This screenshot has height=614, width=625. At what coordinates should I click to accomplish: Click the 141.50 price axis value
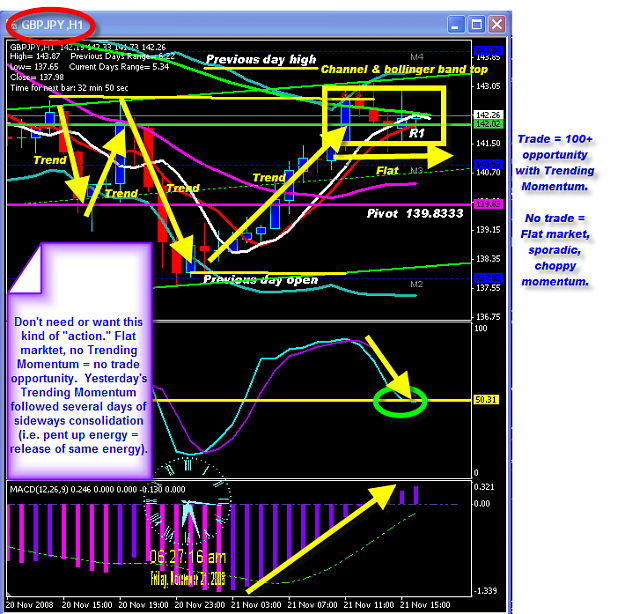(x=488, y=143)
